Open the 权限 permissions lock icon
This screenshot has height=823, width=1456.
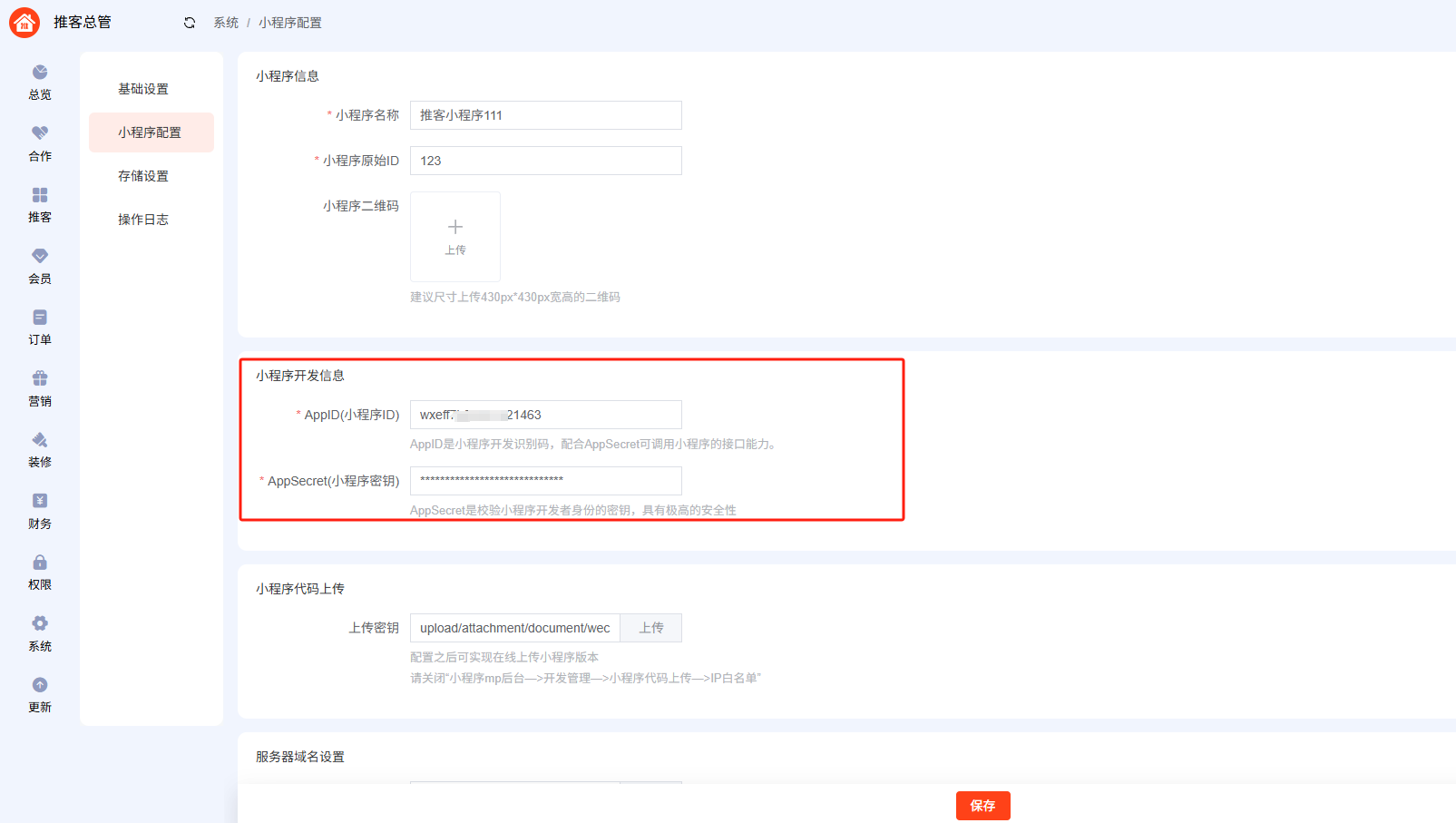[x=40, y=563]
